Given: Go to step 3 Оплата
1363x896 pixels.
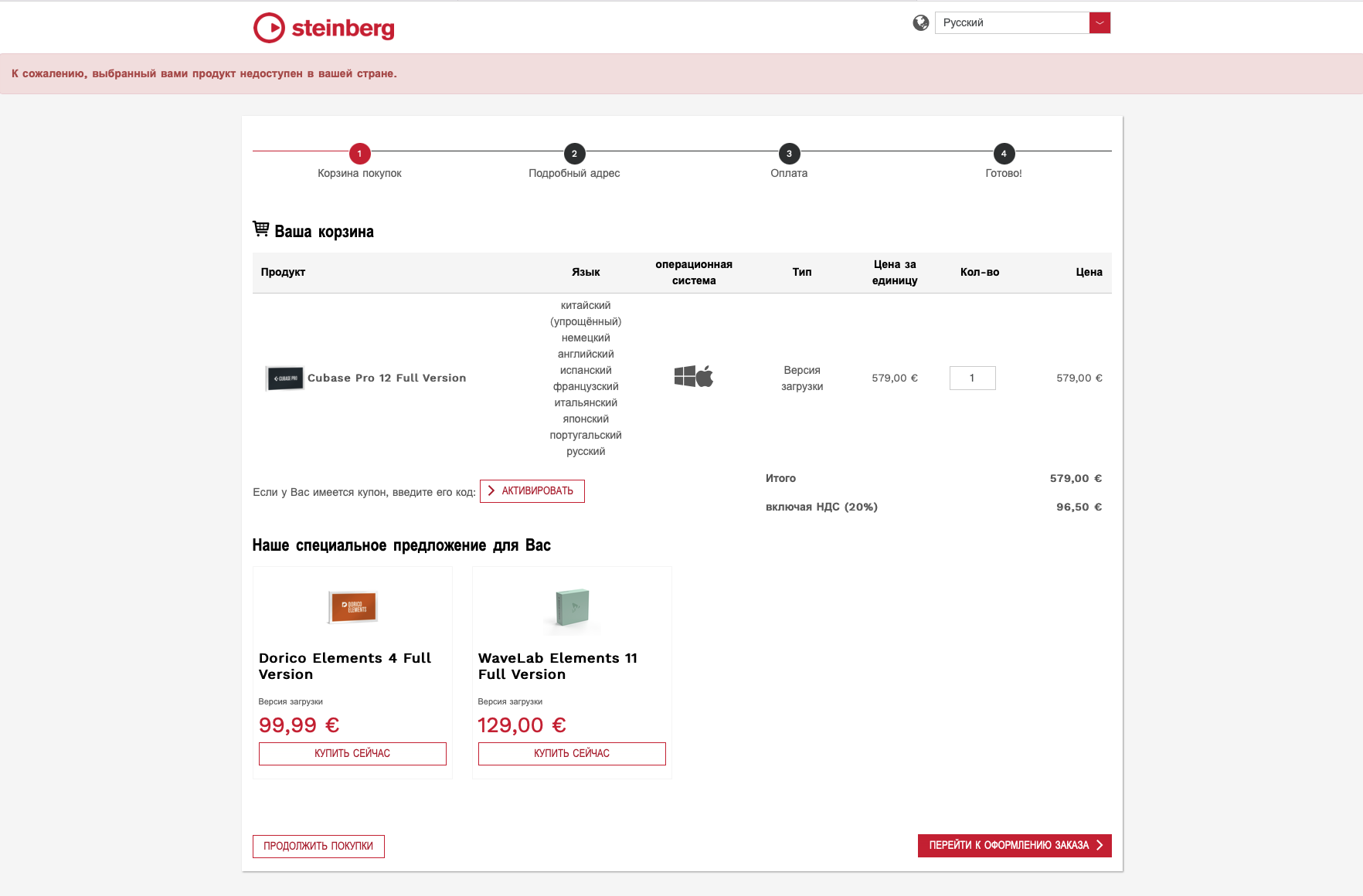Looking at the screenshot, I should click(789, 154).
